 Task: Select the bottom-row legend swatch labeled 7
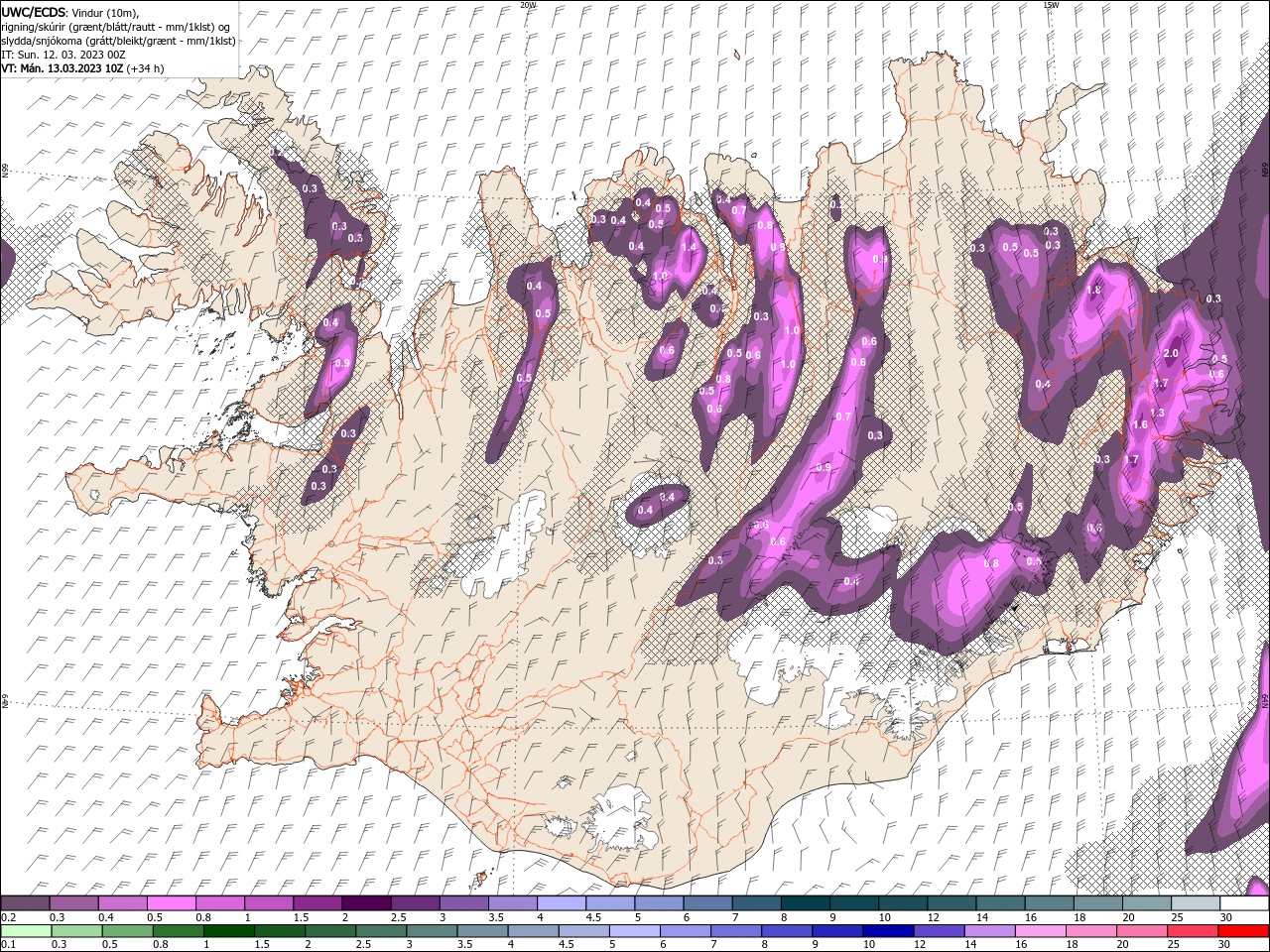click(x=735, y=931)
